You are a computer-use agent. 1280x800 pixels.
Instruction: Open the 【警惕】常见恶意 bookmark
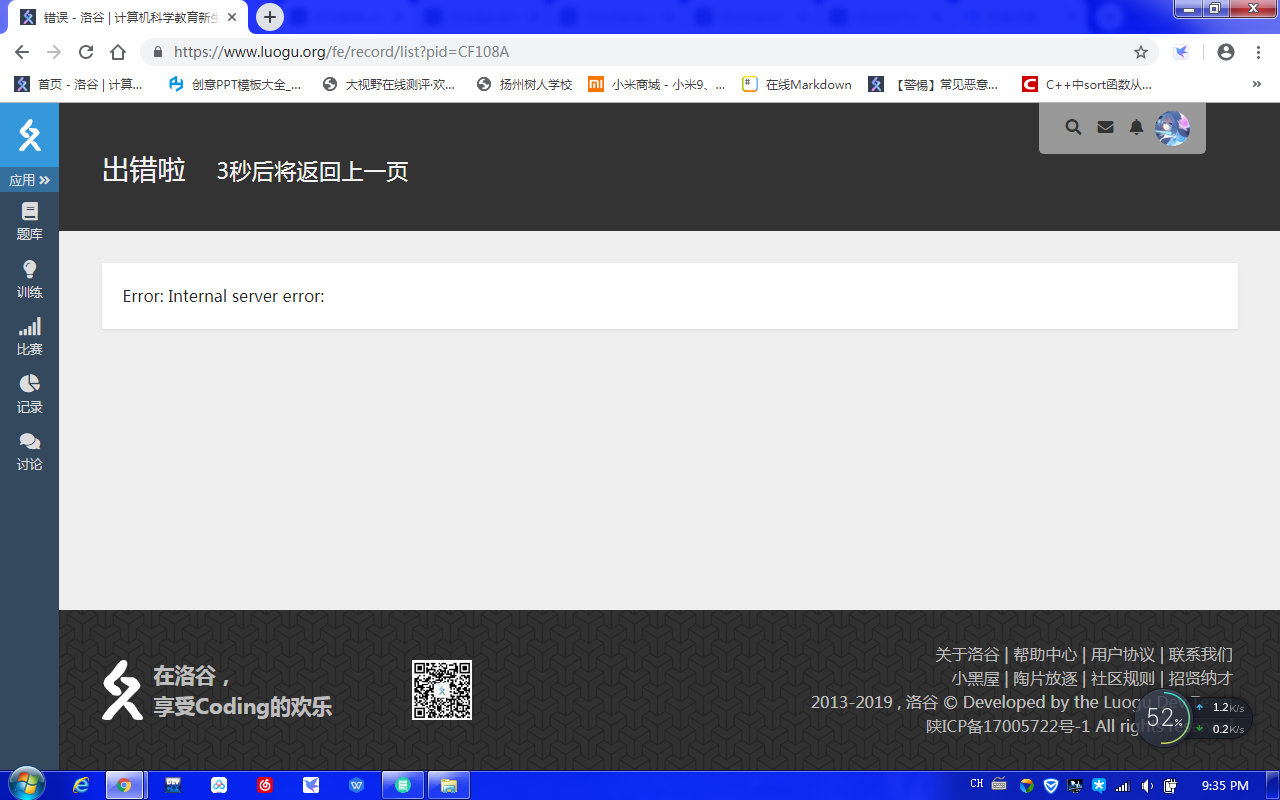pyautogui.click(x=933, y=85)
